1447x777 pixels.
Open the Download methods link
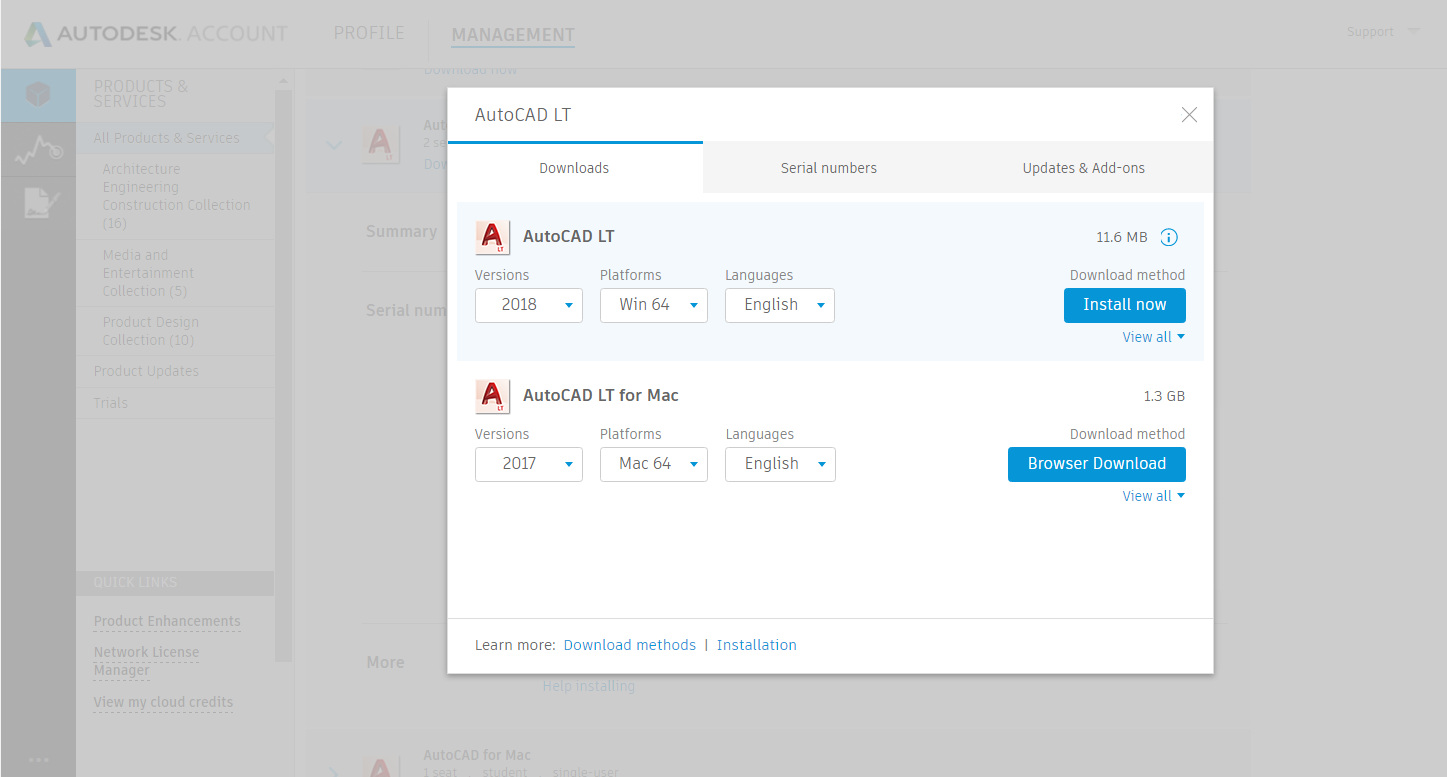[630, 645]
